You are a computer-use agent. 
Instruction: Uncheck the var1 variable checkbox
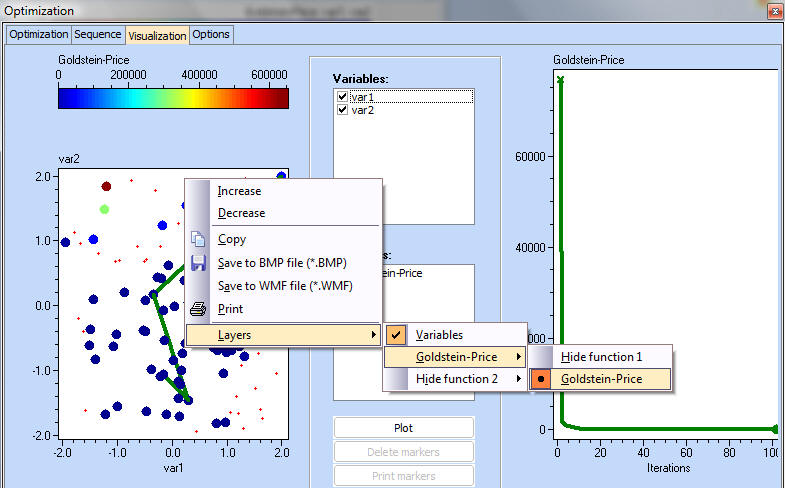coord(343,97)
